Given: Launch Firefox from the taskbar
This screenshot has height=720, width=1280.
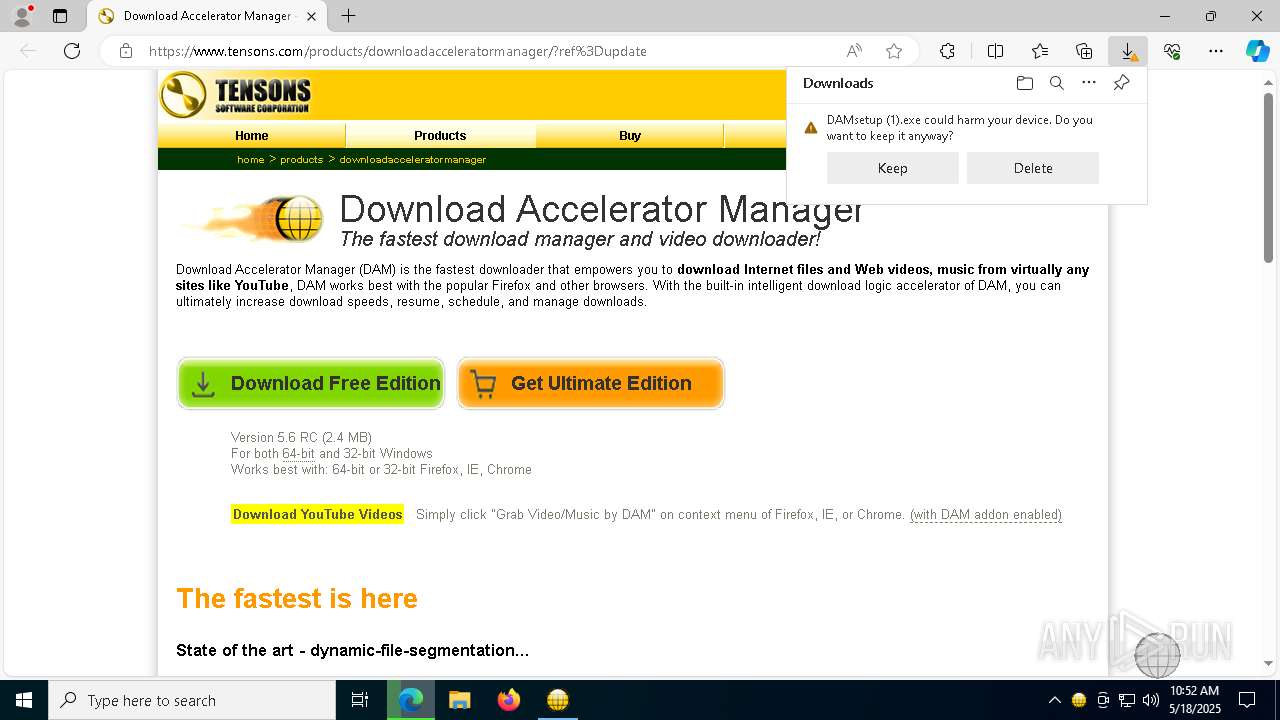Looking at the screenshot, I should (x=508, y=700).
